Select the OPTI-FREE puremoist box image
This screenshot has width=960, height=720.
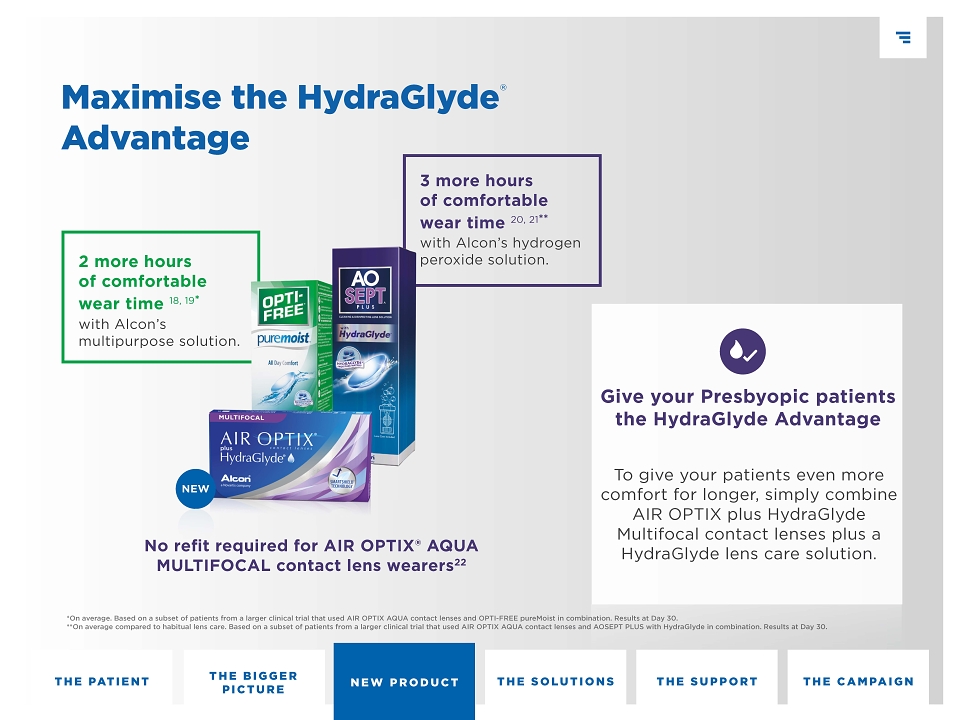289,345
